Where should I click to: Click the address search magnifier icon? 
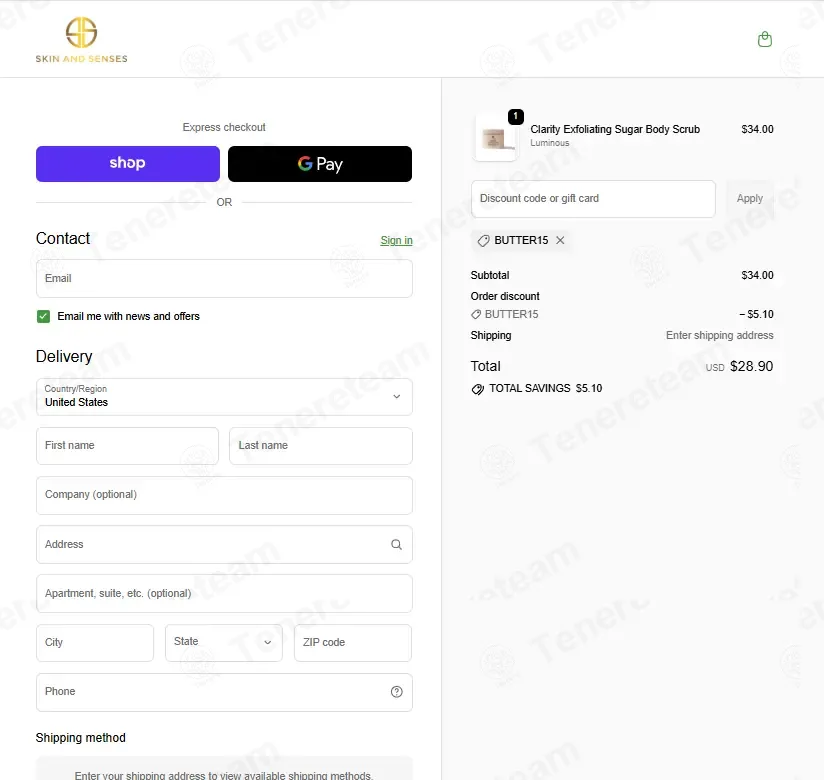point(396,545)
